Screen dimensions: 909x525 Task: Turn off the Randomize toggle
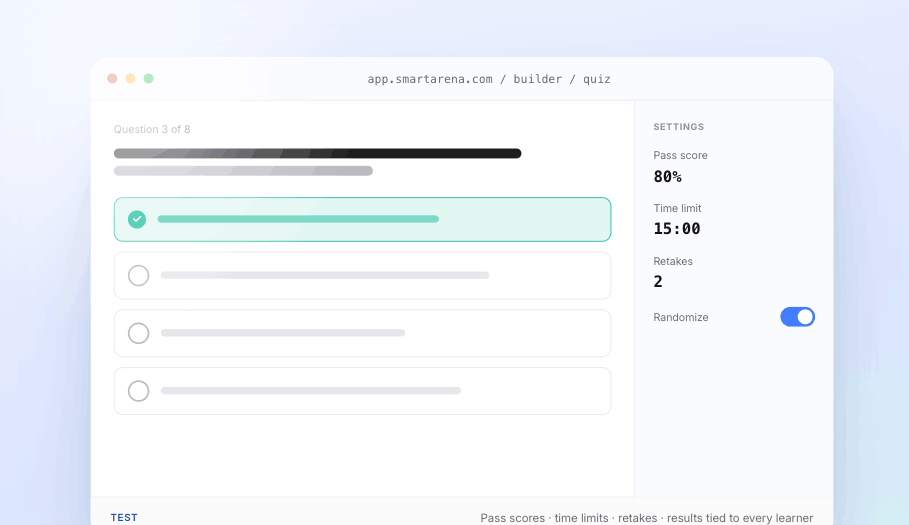coord(797,317)
